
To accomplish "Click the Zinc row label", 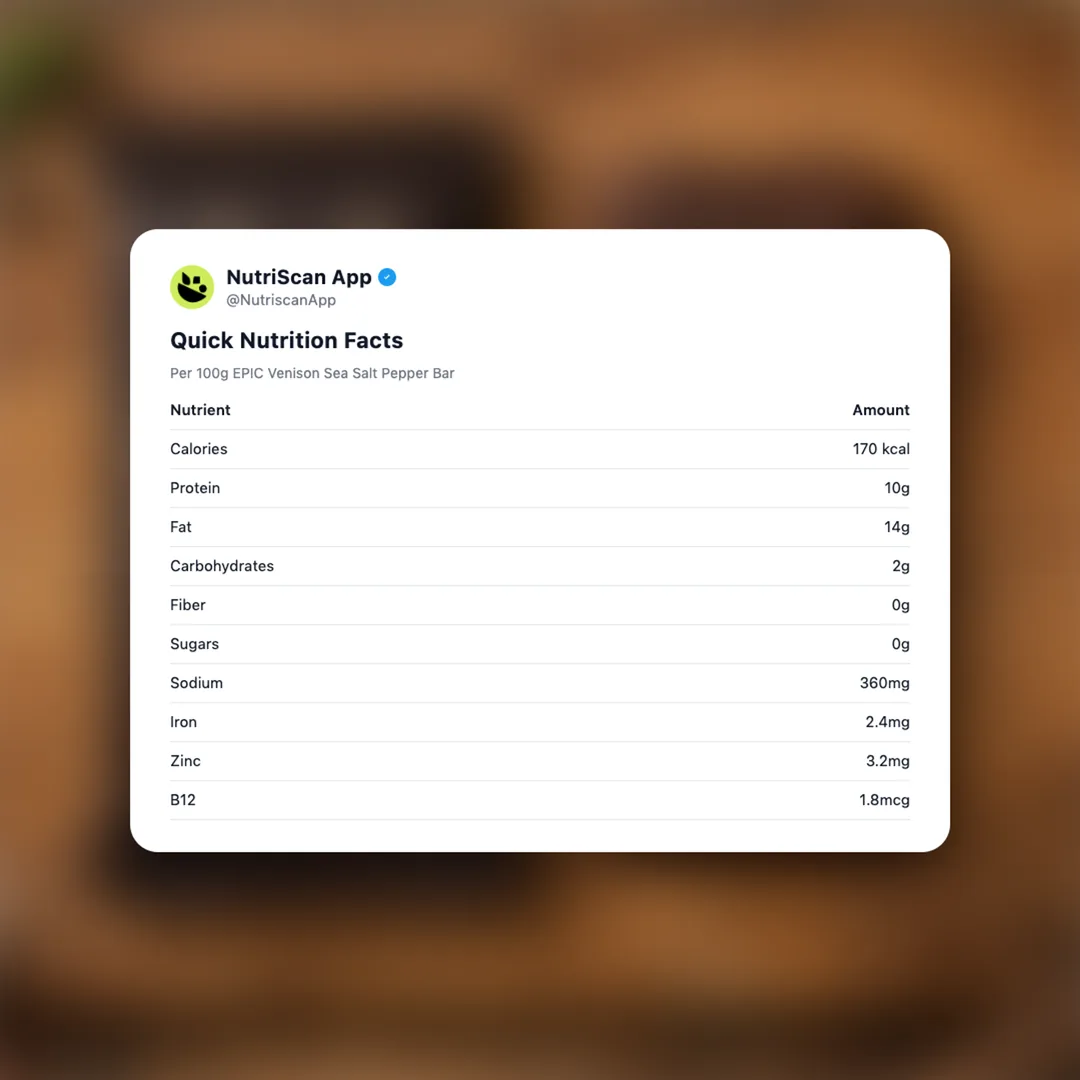I will (185, 761).
